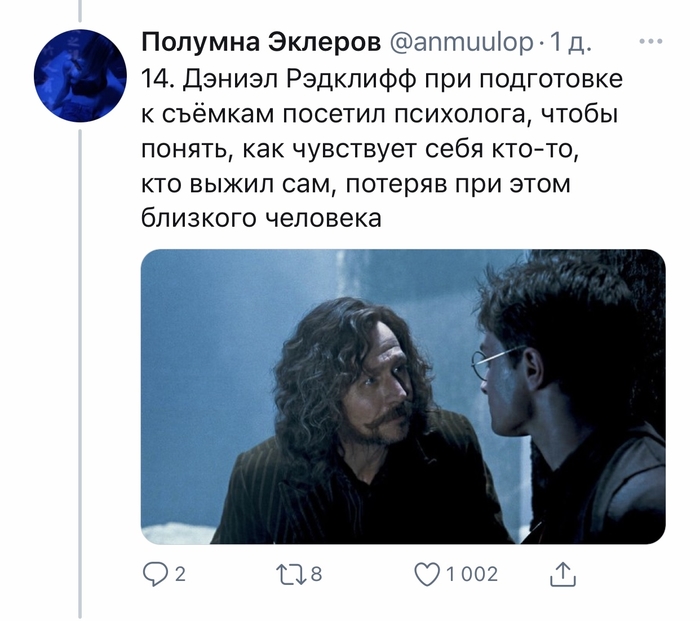Open the tweet text about Дэниэл Рэдклифф
The width and height of the screenshot is (700, 621).
[382, 149]
